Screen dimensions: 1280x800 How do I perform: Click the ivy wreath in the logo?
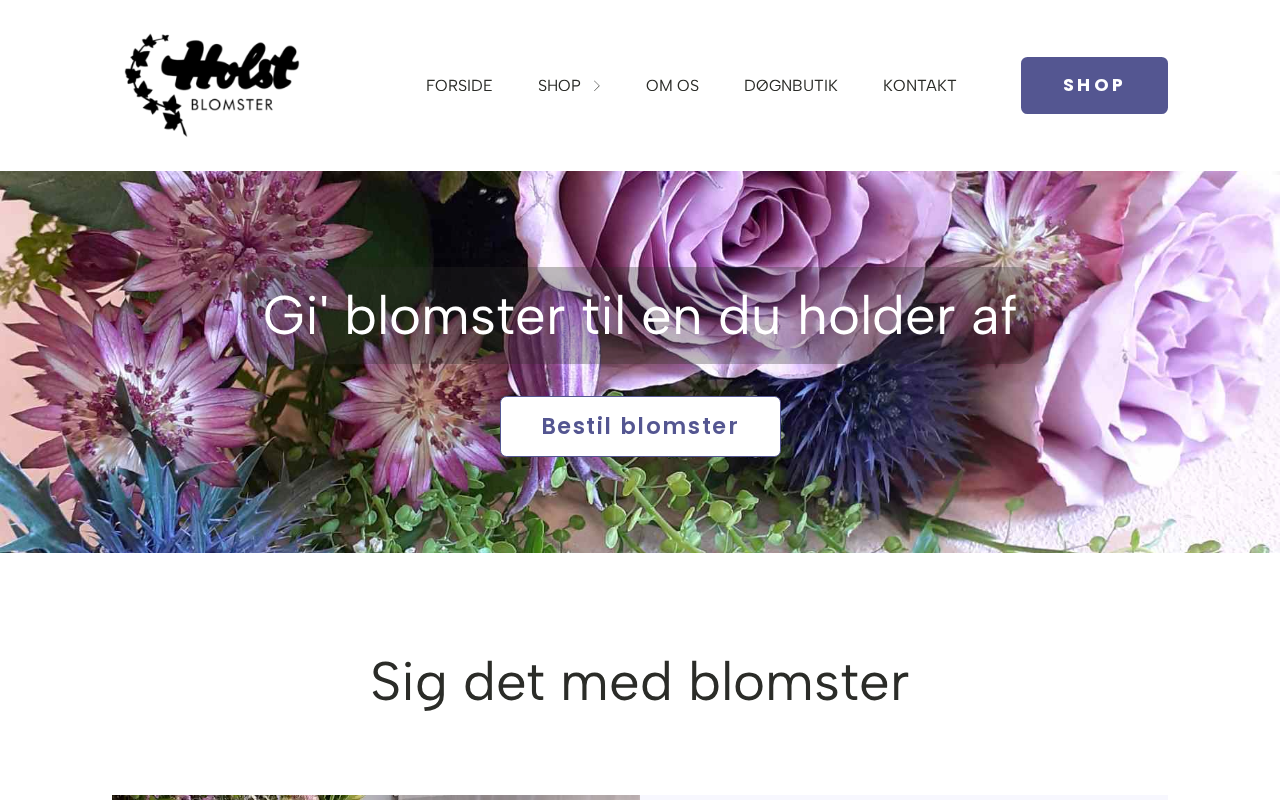[150, 85]
